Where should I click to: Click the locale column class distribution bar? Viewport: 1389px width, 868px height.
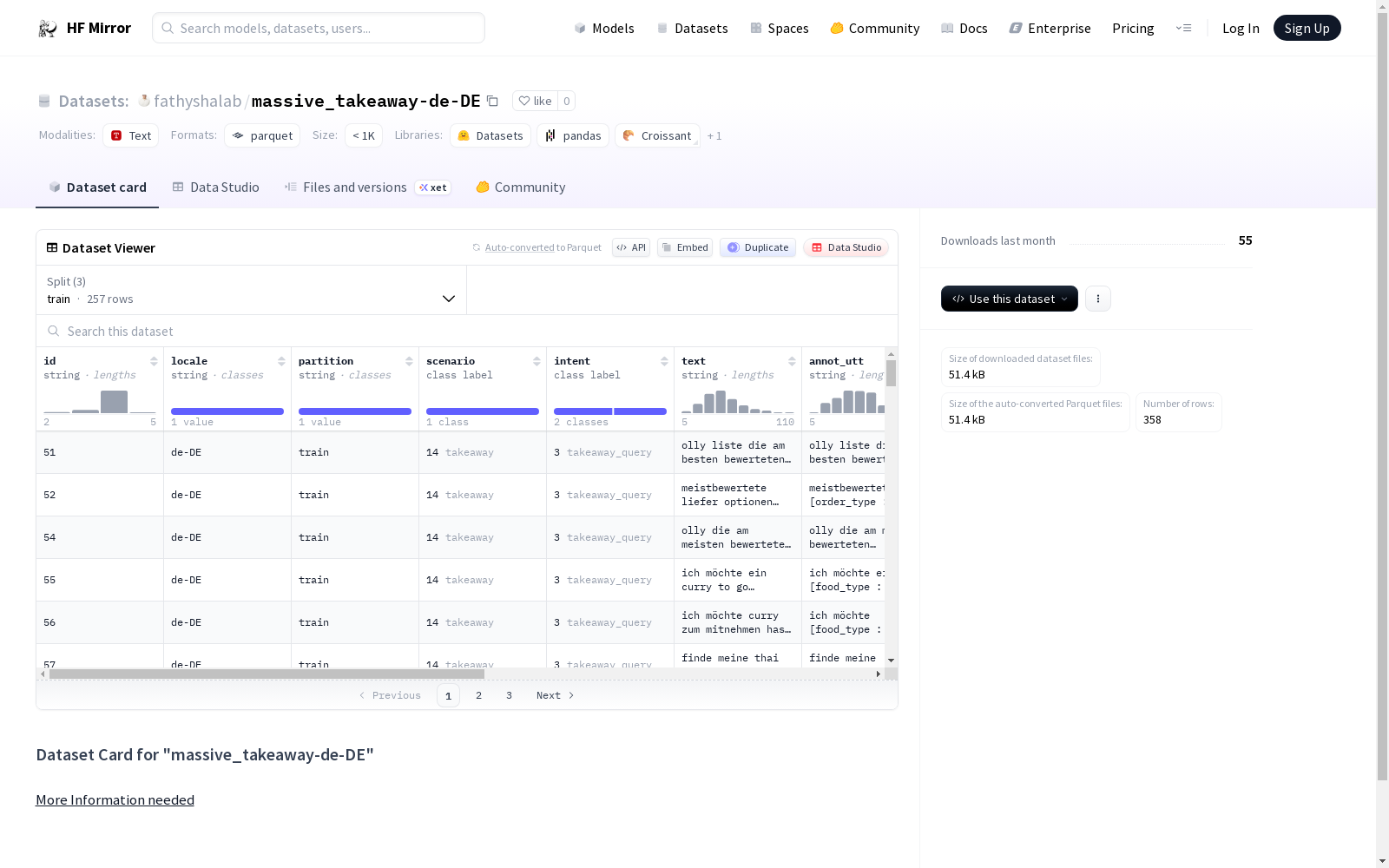tap(227, 411)
